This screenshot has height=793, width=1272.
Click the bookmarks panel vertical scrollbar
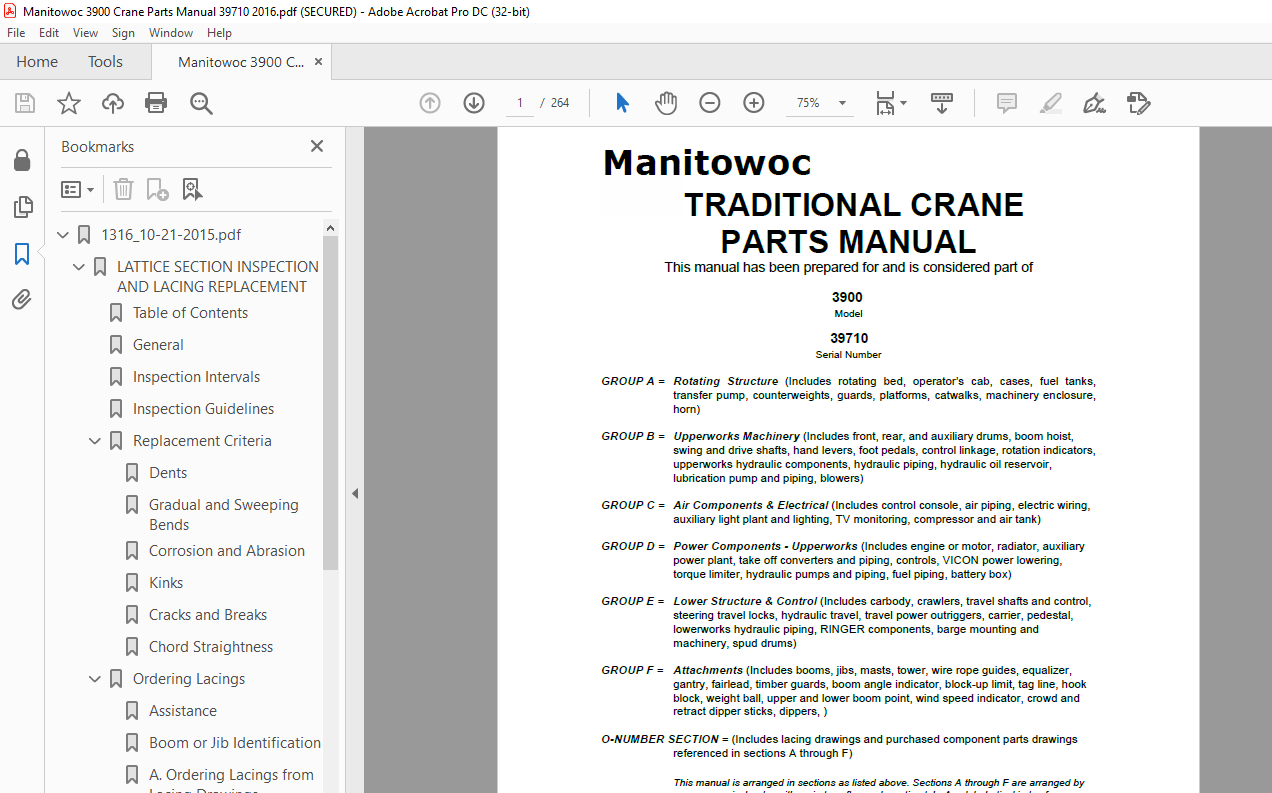(x=331, y=403)
